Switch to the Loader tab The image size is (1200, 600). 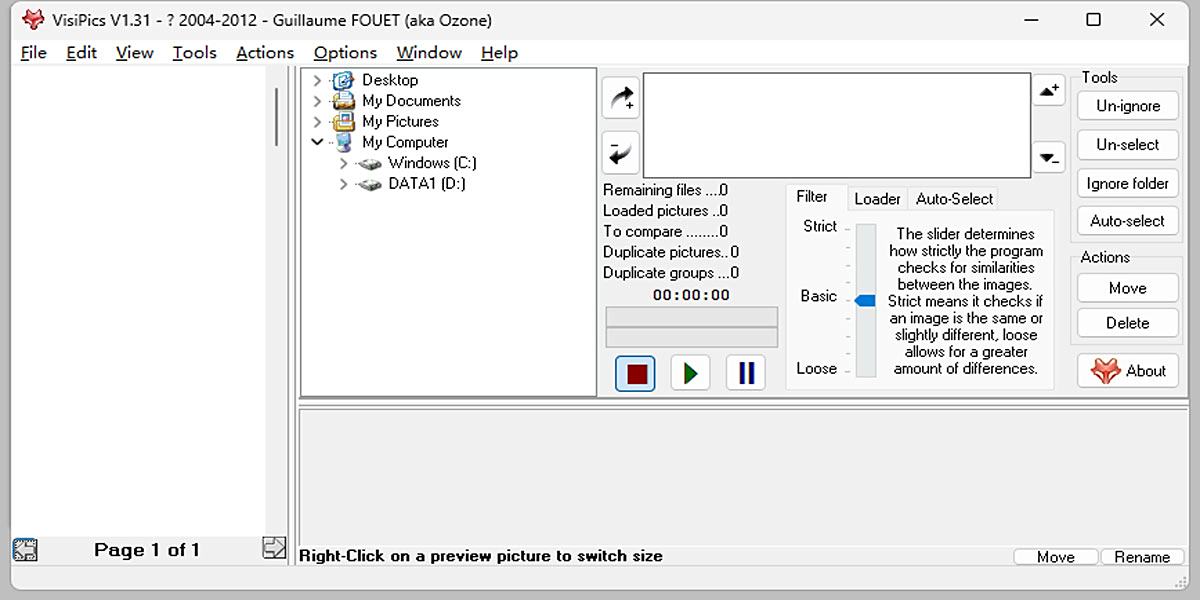(877, 199)
